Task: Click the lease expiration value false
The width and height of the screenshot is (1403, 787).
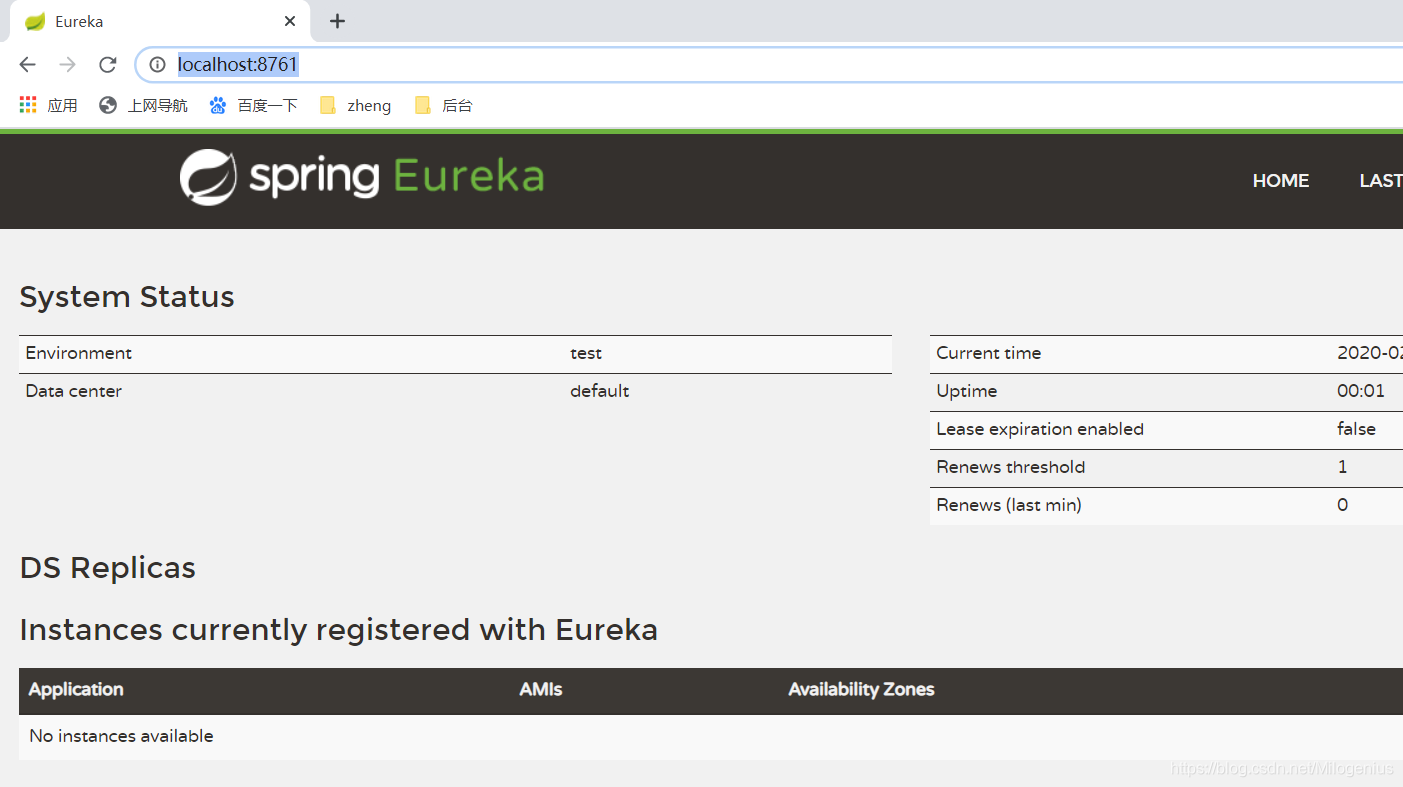Action: coord(1356,429)
